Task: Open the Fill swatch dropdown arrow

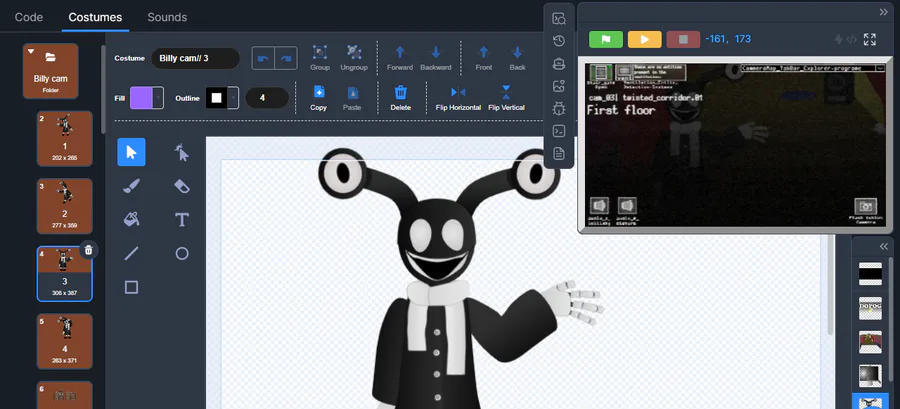Action: (x=158, y=98)
